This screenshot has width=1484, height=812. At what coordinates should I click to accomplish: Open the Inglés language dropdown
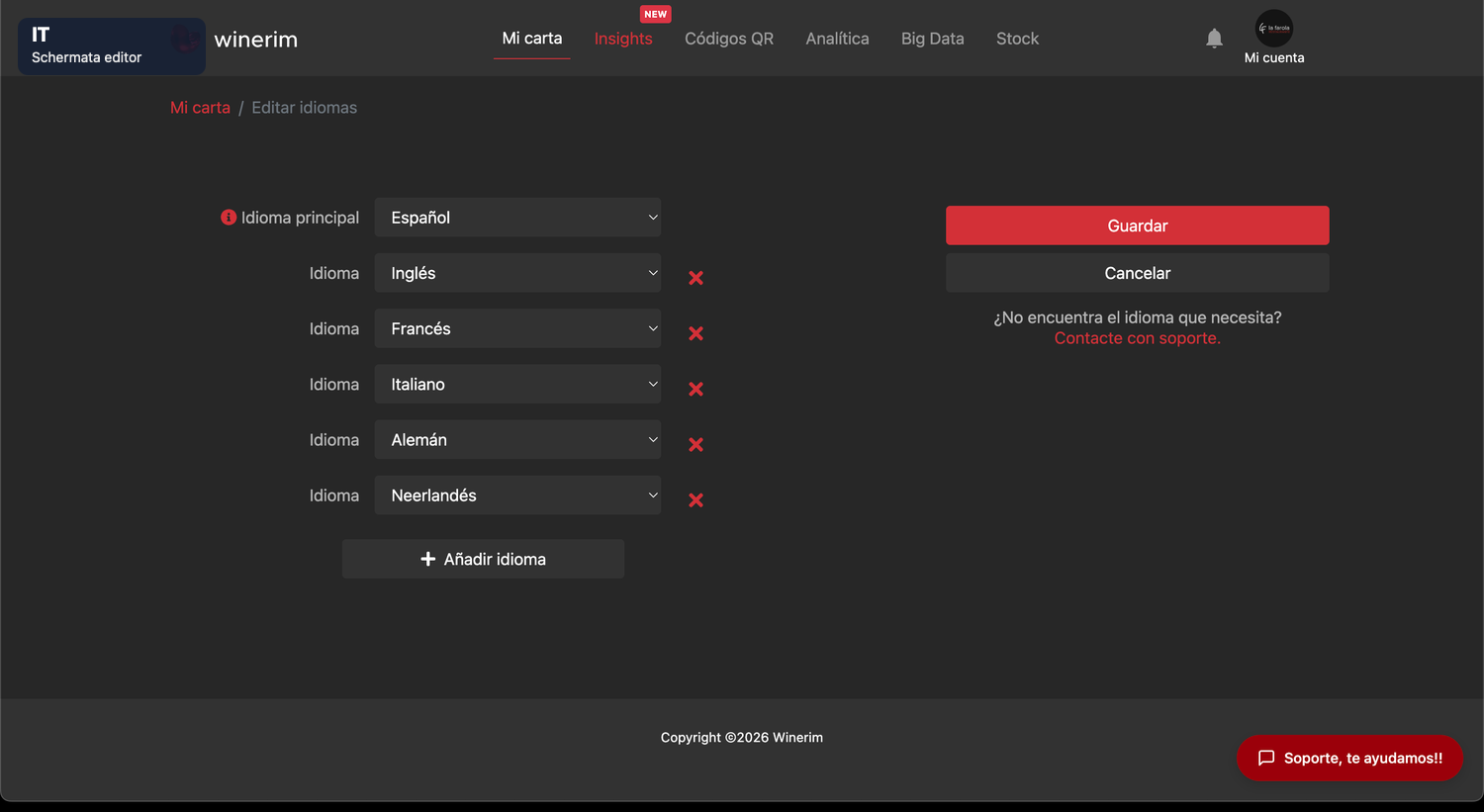(517, 273)
